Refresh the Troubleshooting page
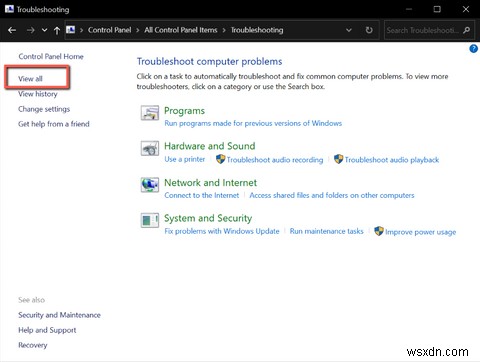Viewport: 480px width, 362px height. pyautogui.click(x=369, y=30)
